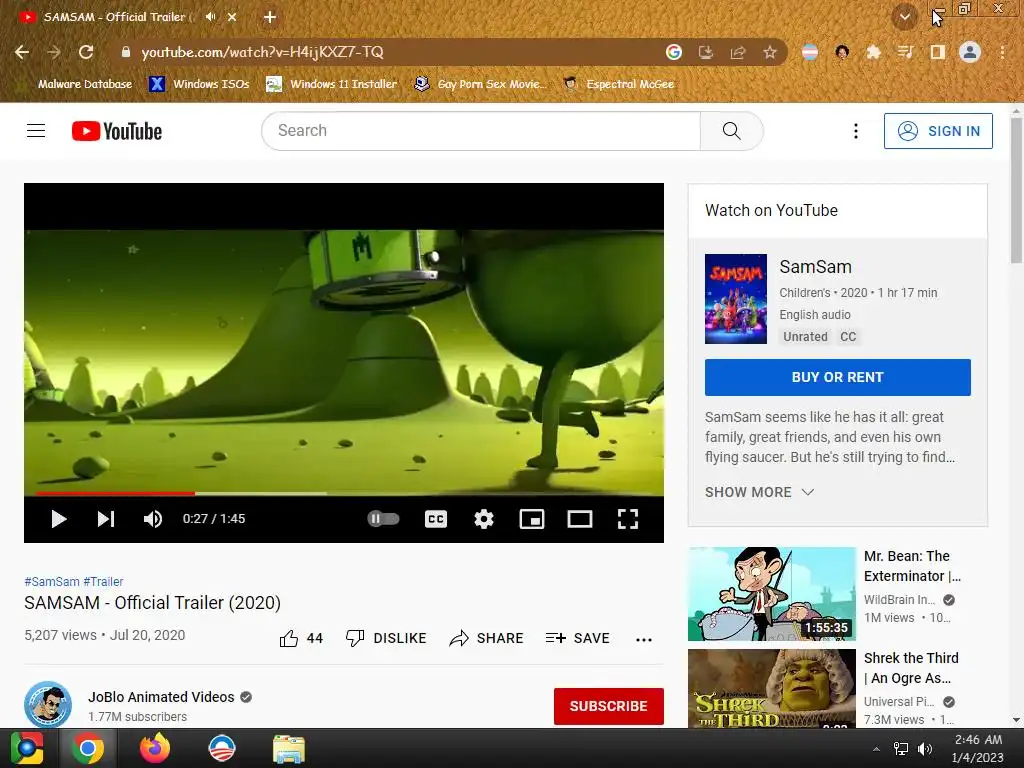This screenshot has width=1024, height=768.
Task: Close the SAMSAM Official Trailer tab
Action: click(x=232, y=17)
